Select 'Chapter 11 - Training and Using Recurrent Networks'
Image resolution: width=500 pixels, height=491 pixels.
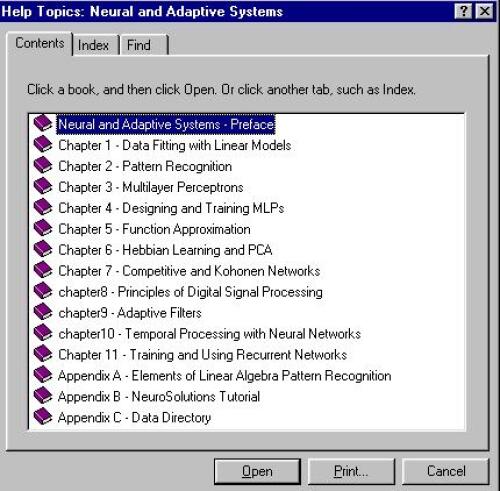(x=203, y=355)
